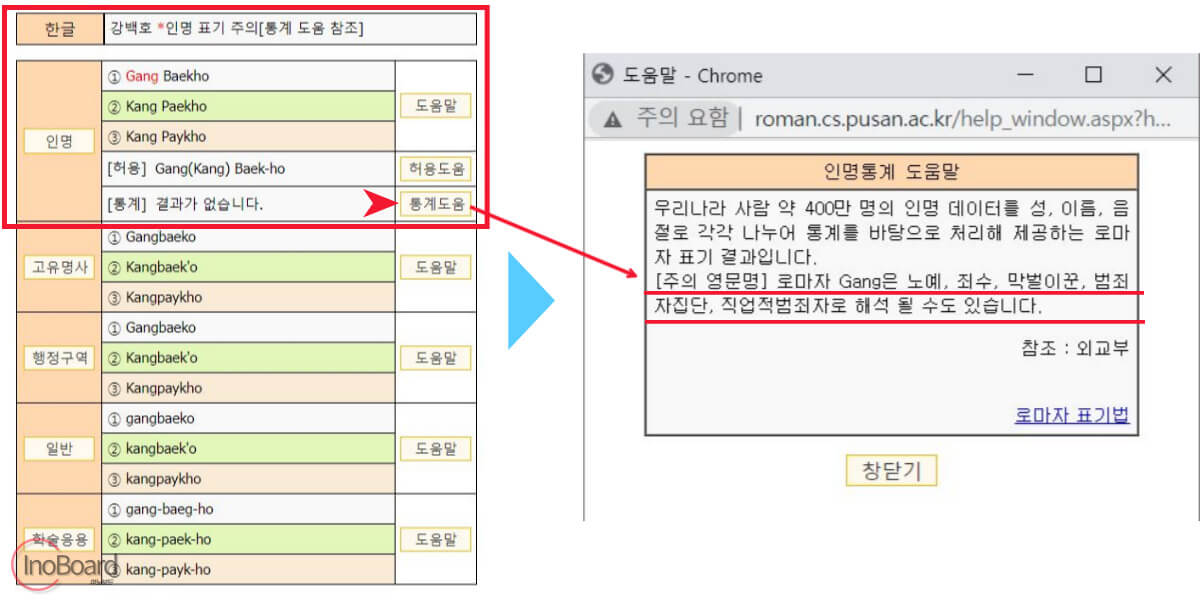Select 'Gangbaeko' under 고유명사
This screenshot has height=600, width=1200.
click(249, 237)
